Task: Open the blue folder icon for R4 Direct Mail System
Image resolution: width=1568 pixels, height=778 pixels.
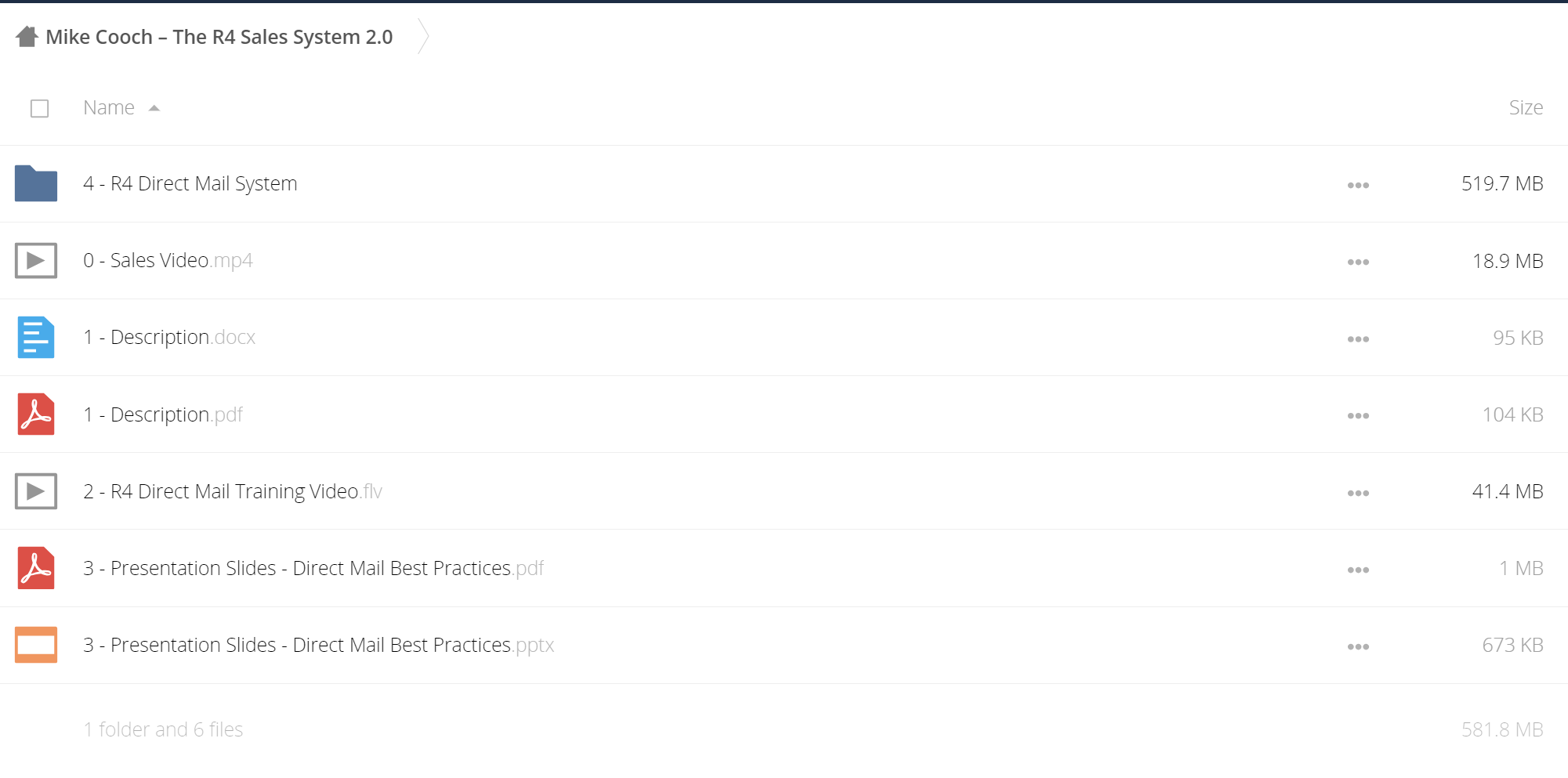Action: tap(36, 183)
